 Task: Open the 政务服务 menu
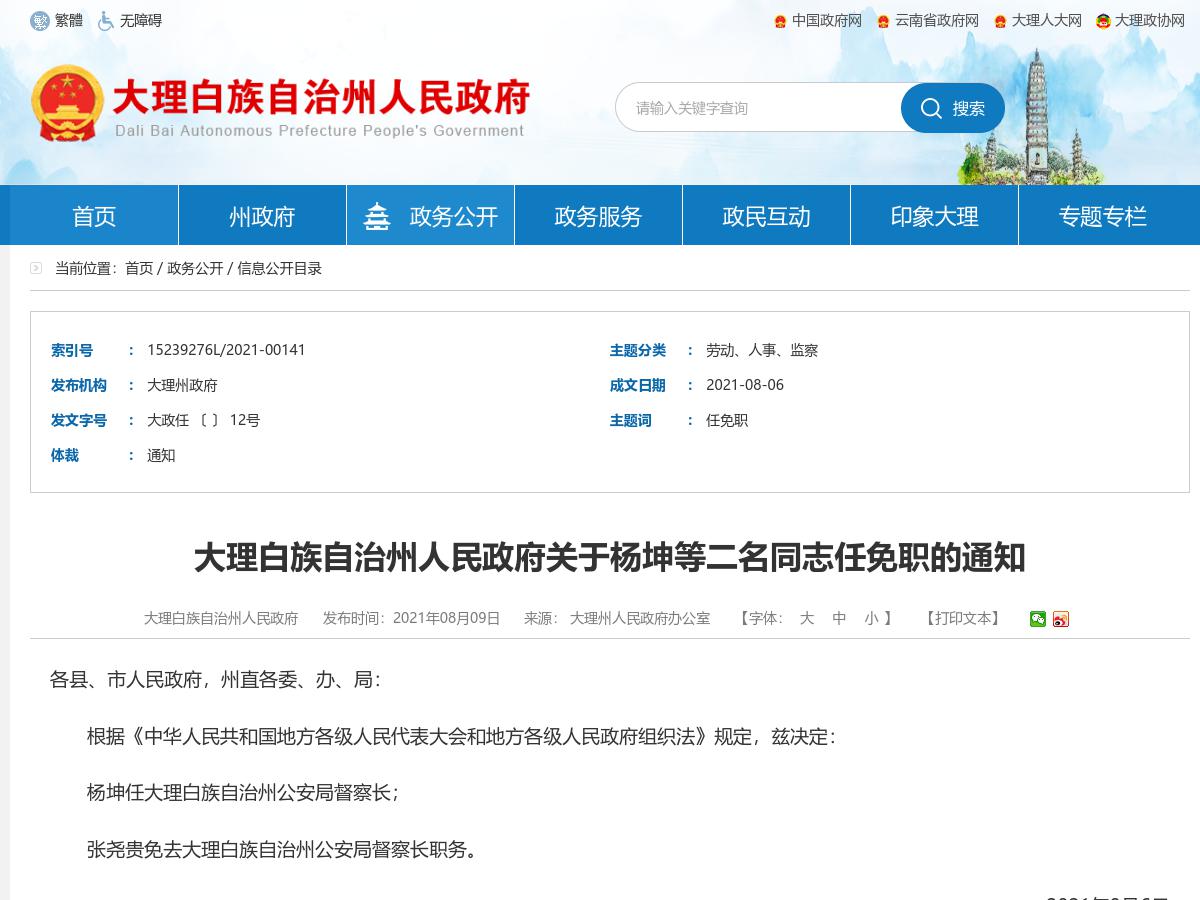[597, 214]
